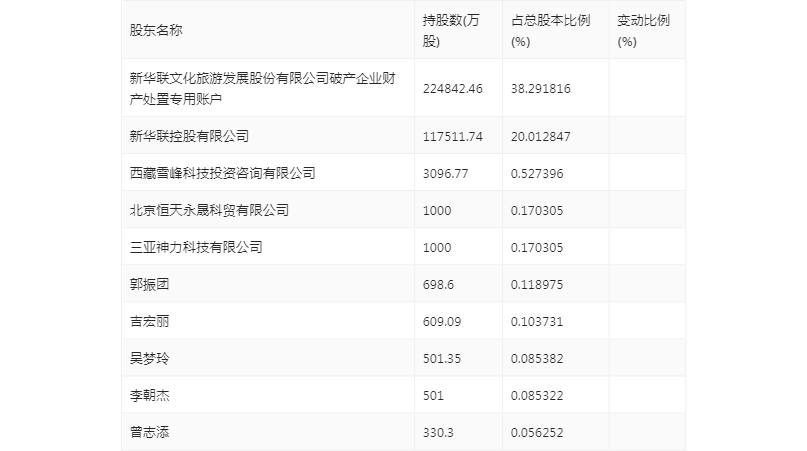Select the percentage 20.012847
This screenshot has height=451, width=807.
[x=540, y=136]
